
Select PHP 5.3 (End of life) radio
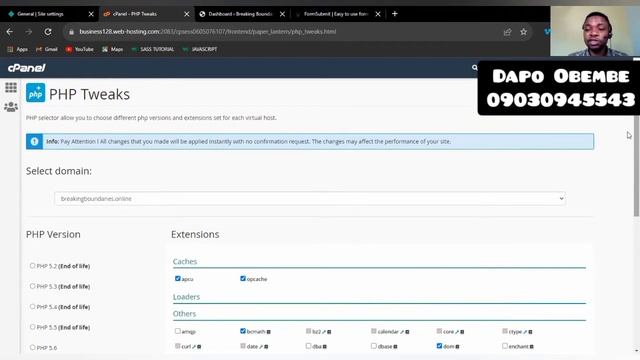point(32,286)
